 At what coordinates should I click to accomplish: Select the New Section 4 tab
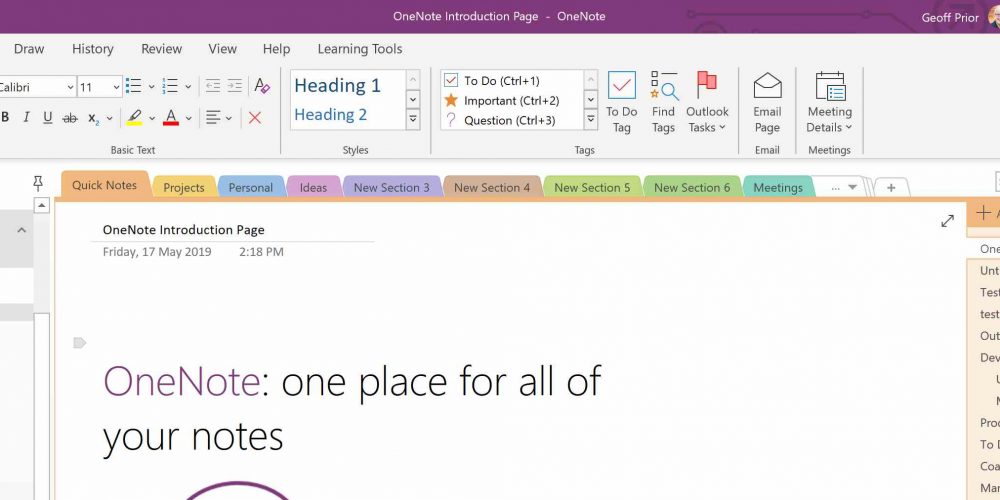(x=492, y=188)
